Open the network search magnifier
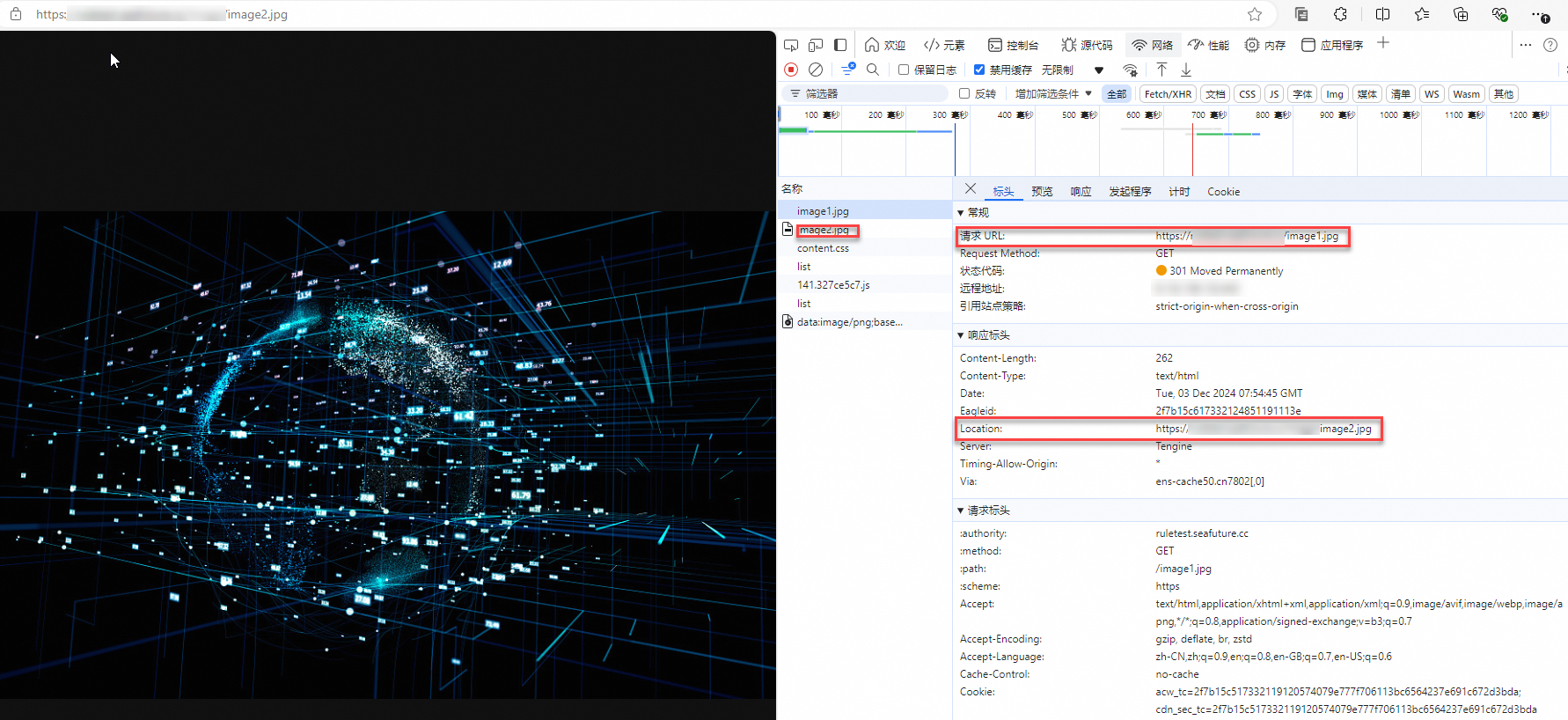 (873, 70)
